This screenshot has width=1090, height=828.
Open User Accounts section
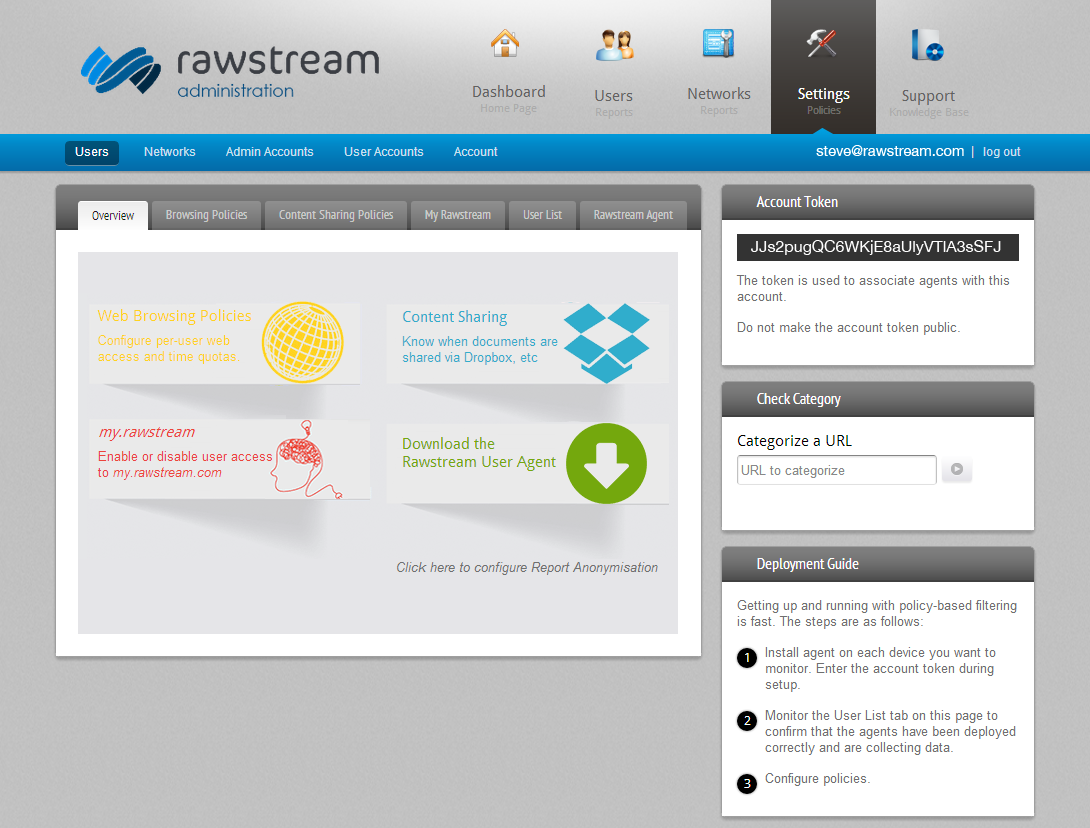[x=384, y=152]
